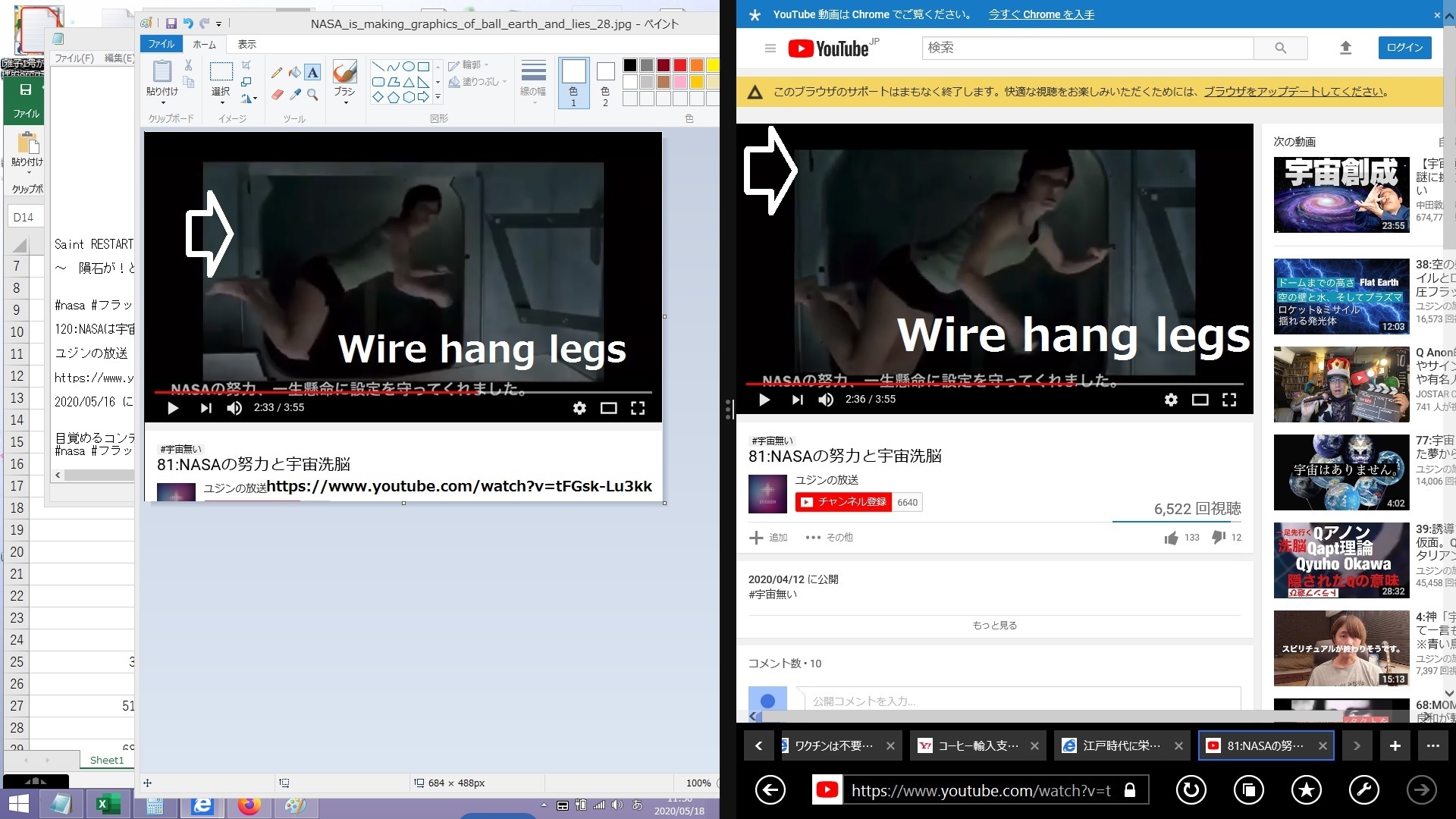
Task: Click the browser tabs view button
Action: pos(1248,790)
